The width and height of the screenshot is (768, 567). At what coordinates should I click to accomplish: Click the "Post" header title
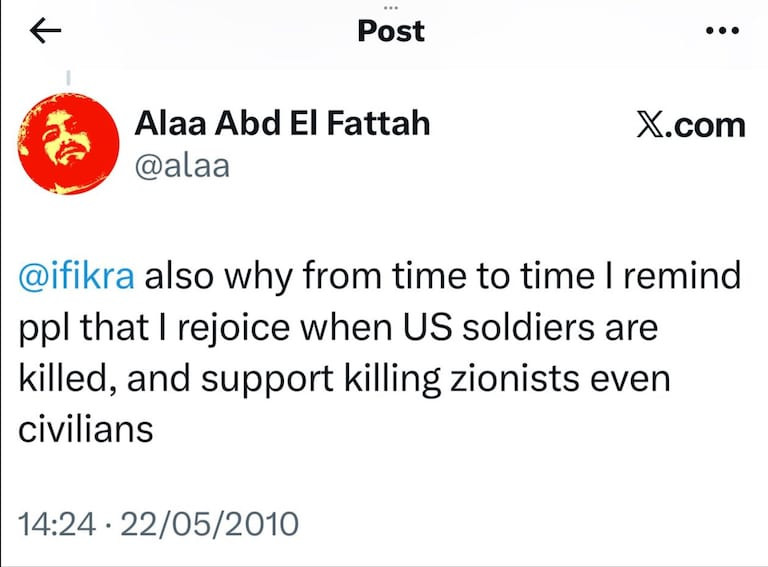coord(391,32)
